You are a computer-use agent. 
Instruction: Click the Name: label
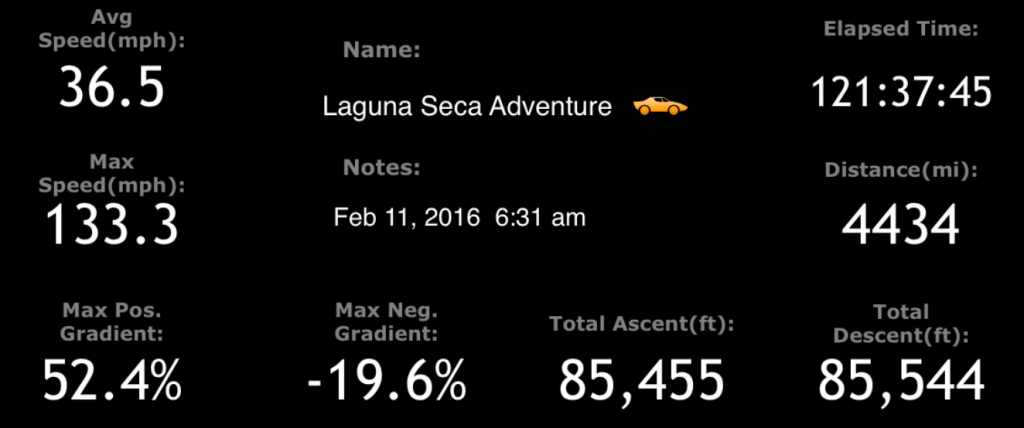click(382, 50)
